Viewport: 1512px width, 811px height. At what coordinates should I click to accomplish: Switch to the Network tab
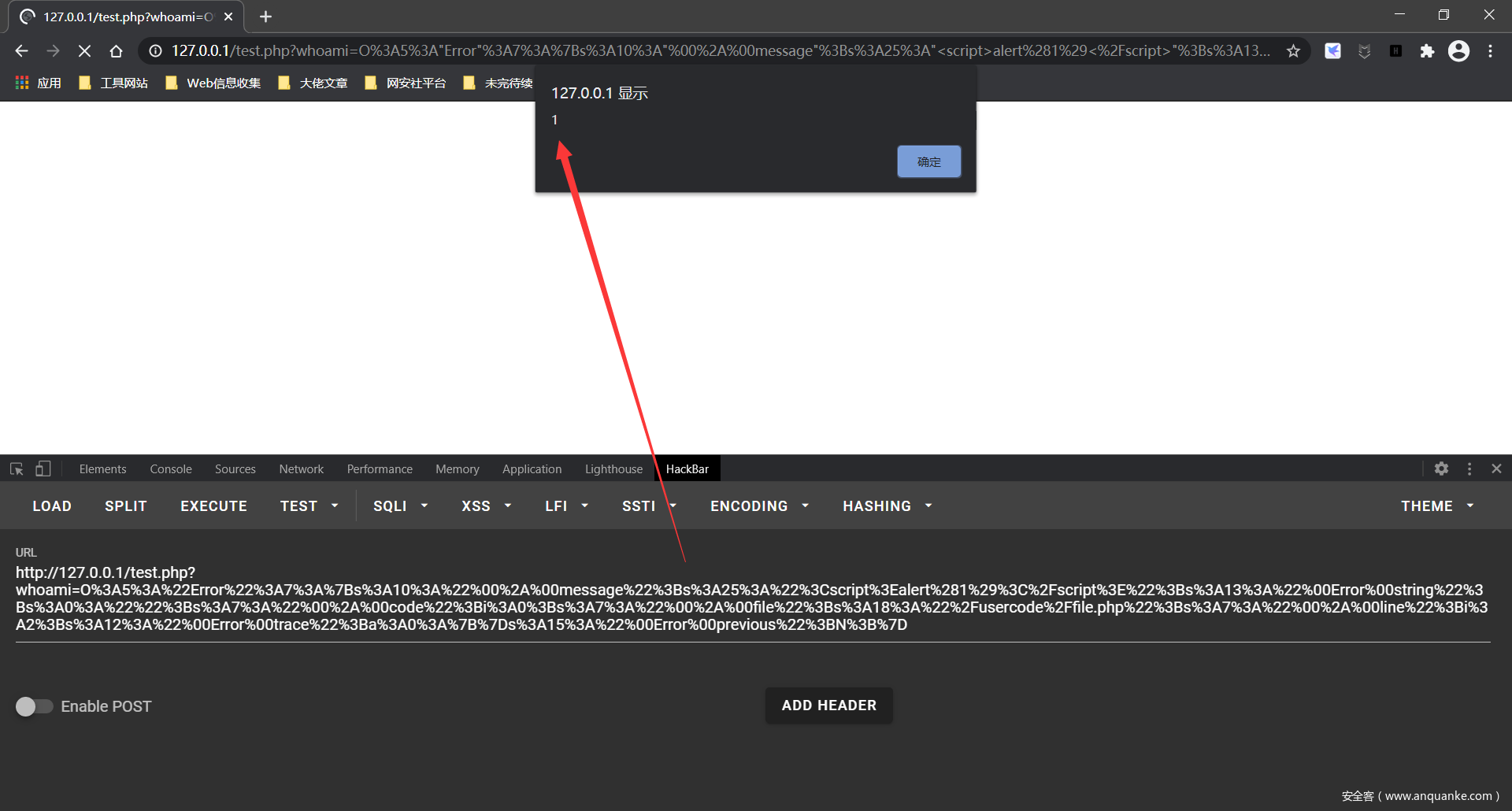click(x=301, y=469)
